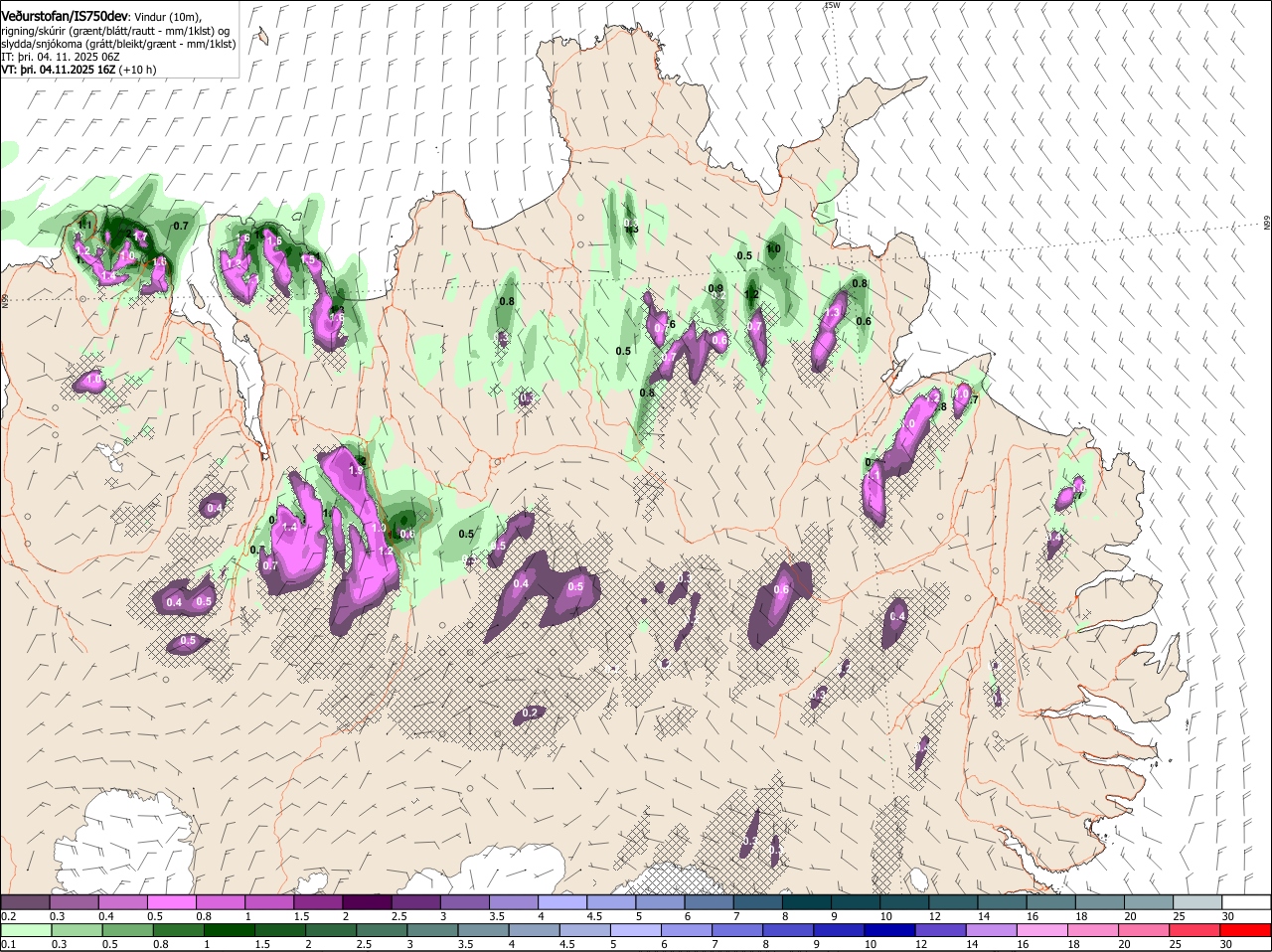Click the '15W' longitude label at map top

833,4
